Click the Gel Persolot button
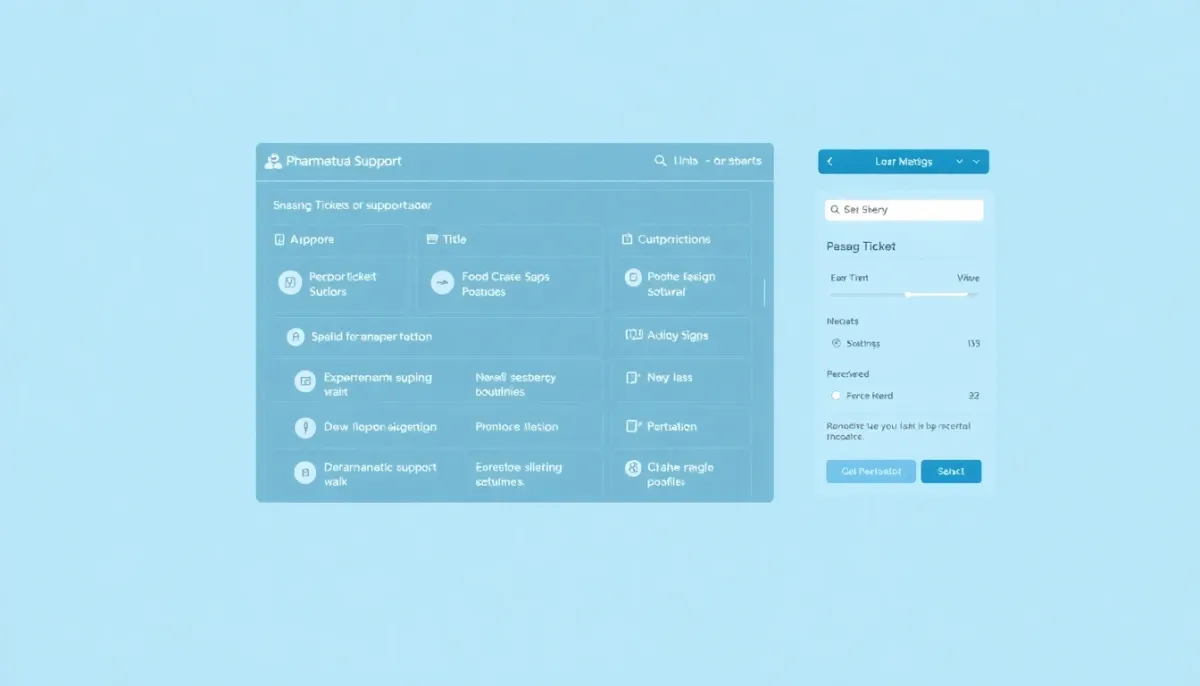Image resolution: width=1200 pixels, height=686 pixels. (871, 472)
